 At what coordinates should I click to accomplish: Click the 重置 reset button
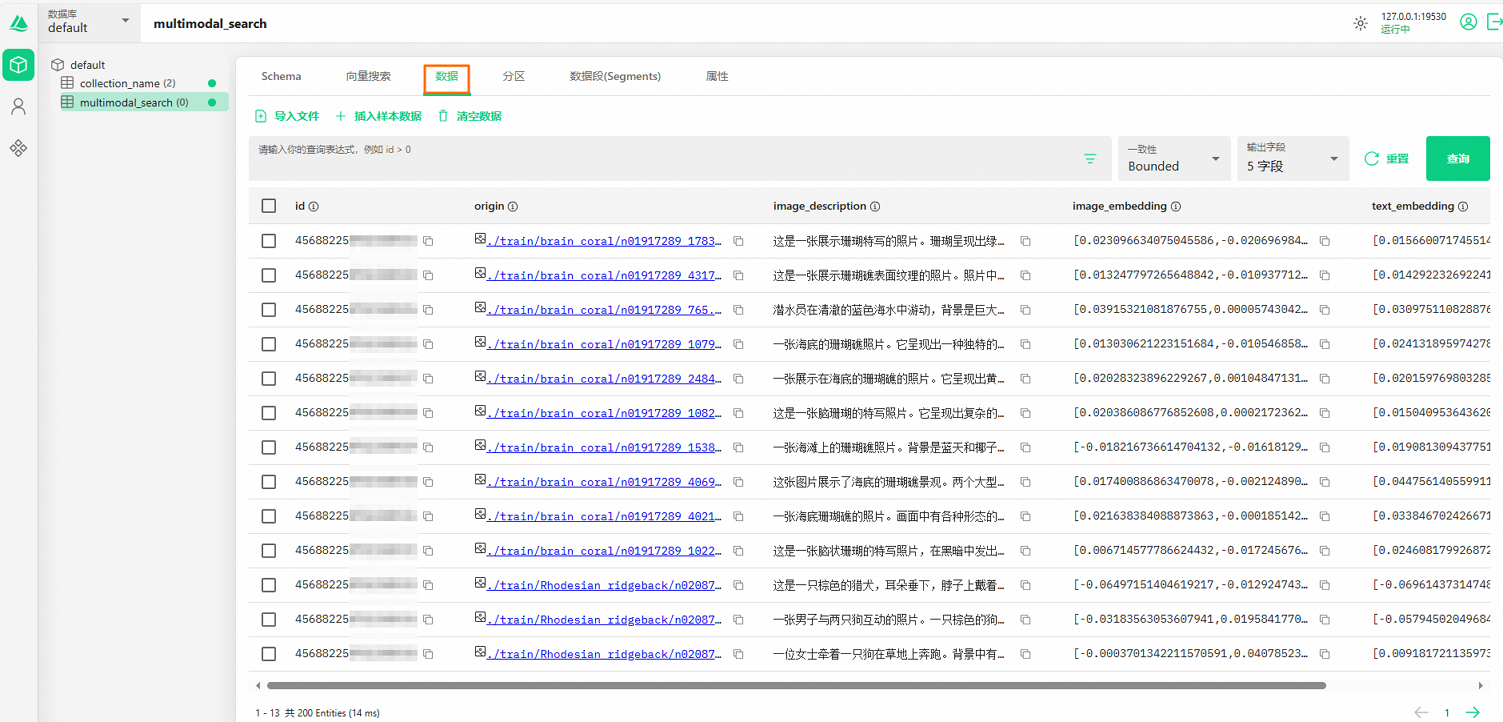(1387, 159)
